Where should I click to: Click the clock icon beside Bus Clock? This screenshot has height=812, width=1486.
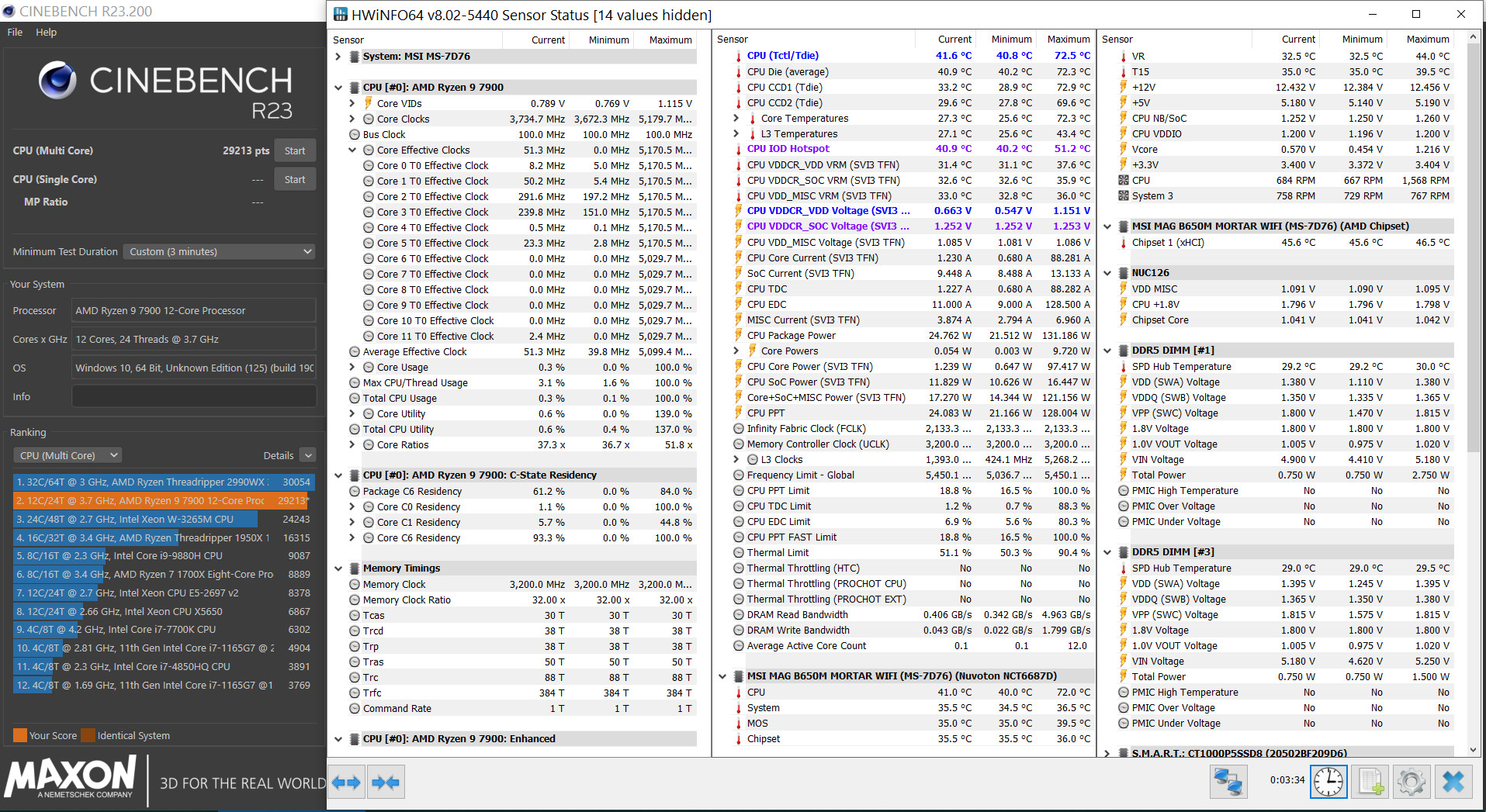coord(355,134)
